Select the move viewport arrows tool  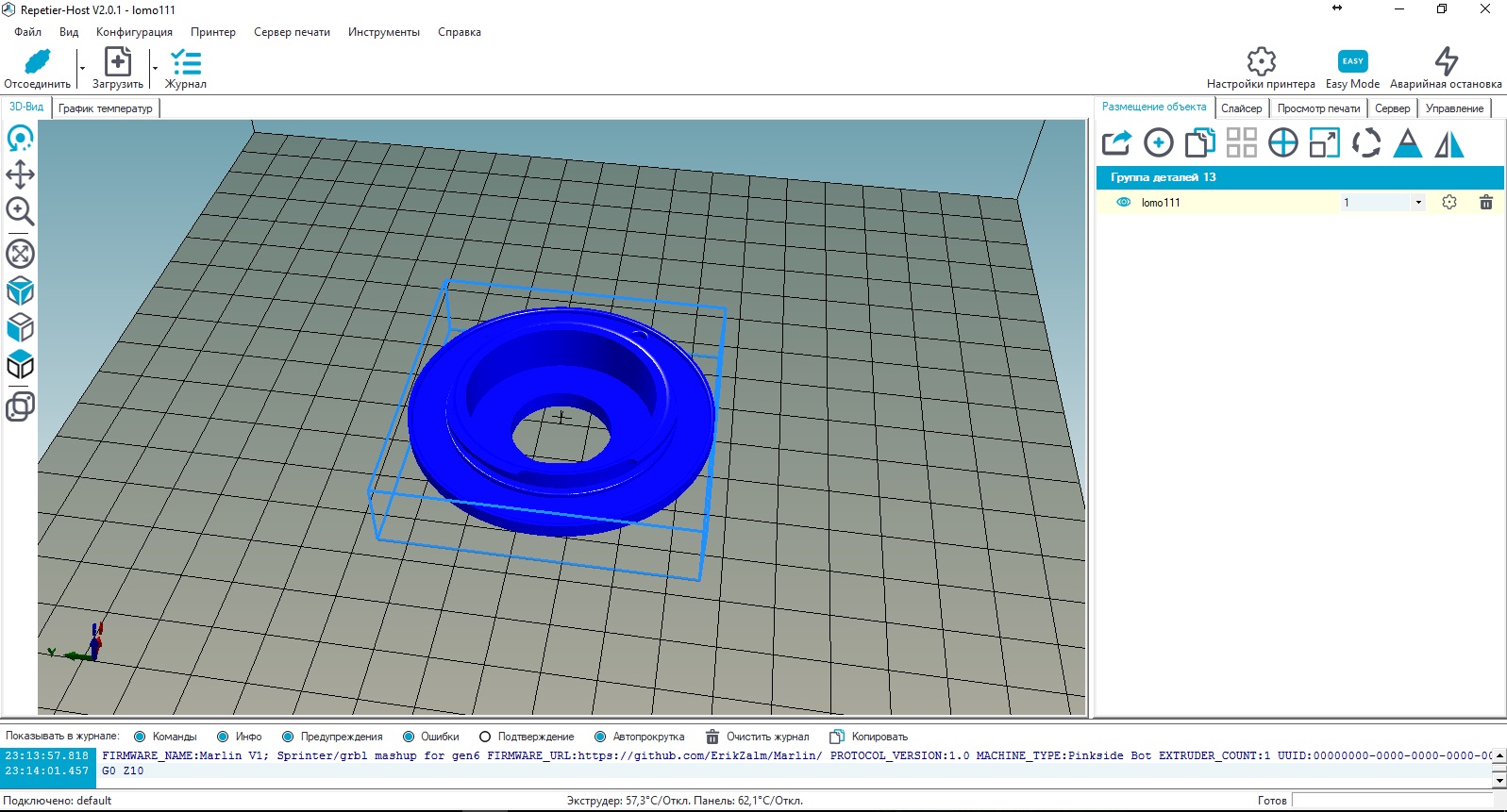click(x=20, y=174)
